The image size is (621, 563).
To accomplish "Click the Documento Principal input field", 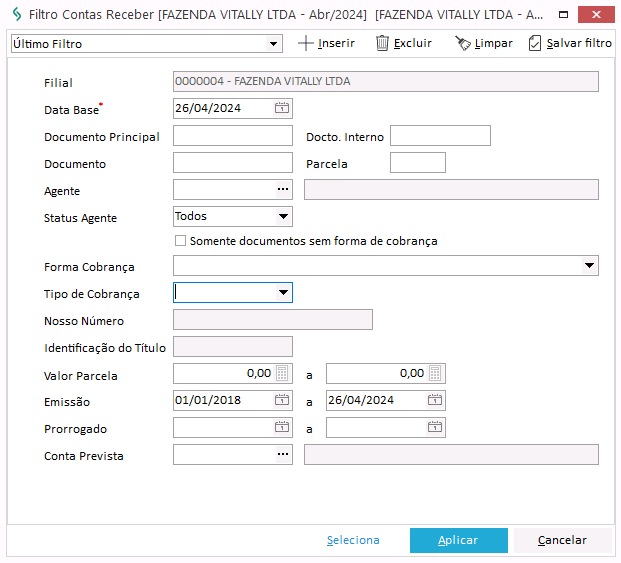I will 232,136.
